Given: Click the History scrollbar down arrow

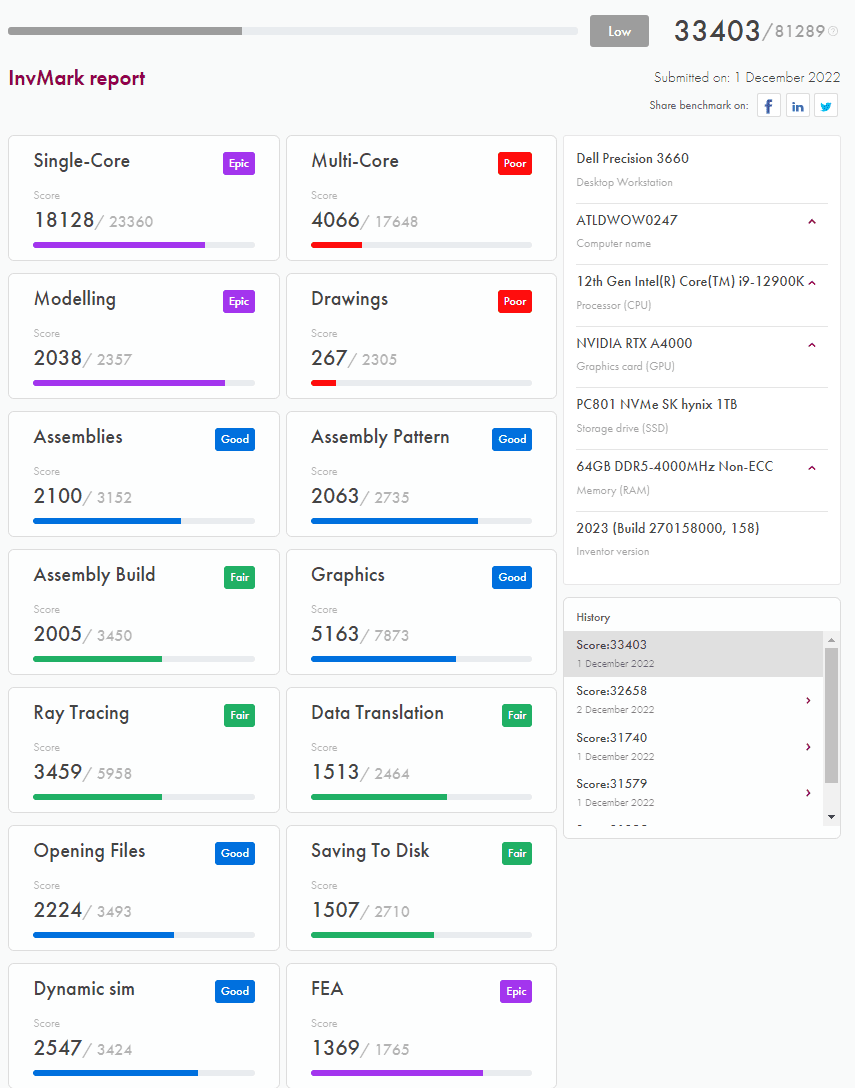Looking at the screenshot, I should click(x=831, y=817).
